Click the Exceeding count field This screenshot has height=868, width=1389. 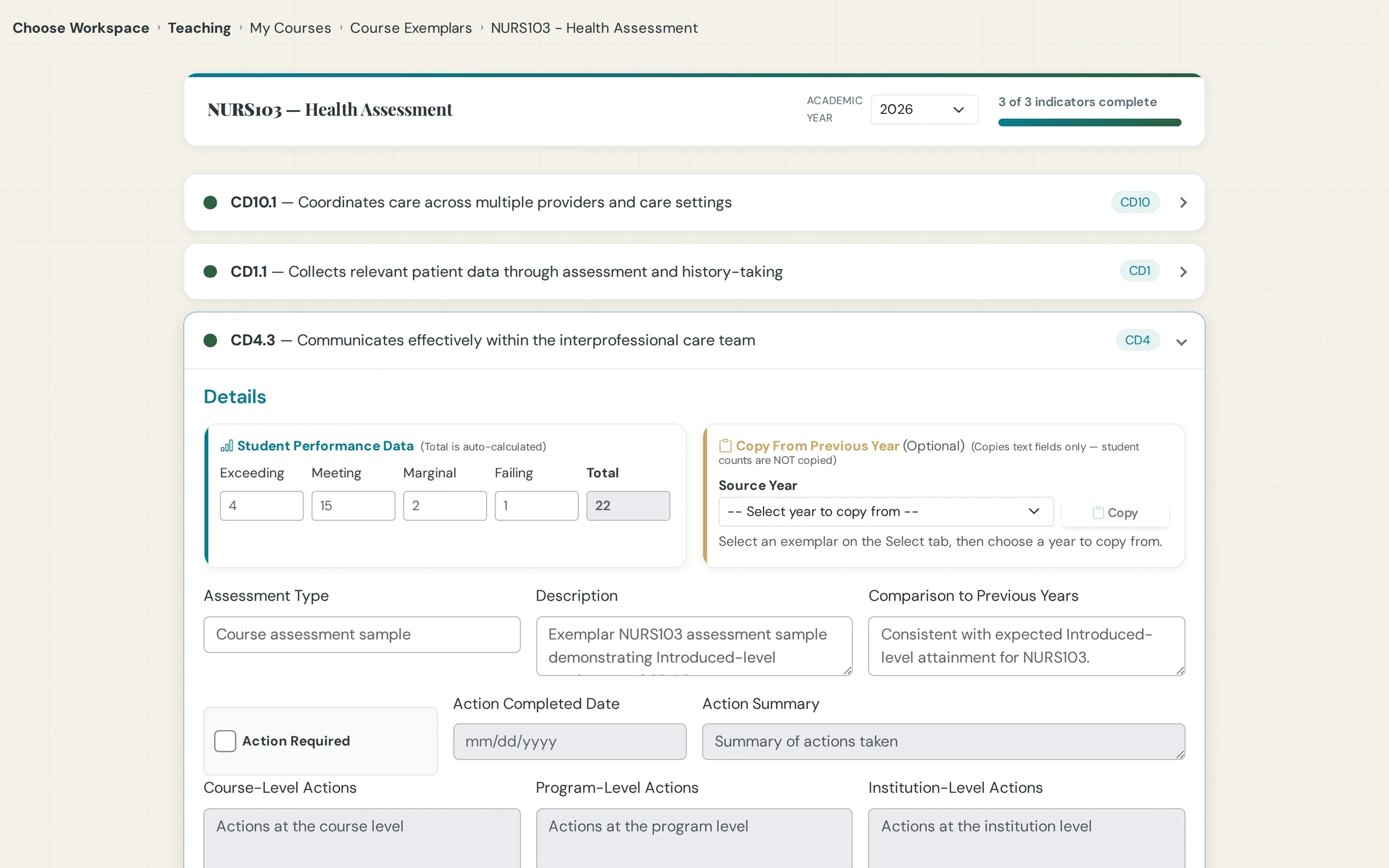tap(262, 506)
